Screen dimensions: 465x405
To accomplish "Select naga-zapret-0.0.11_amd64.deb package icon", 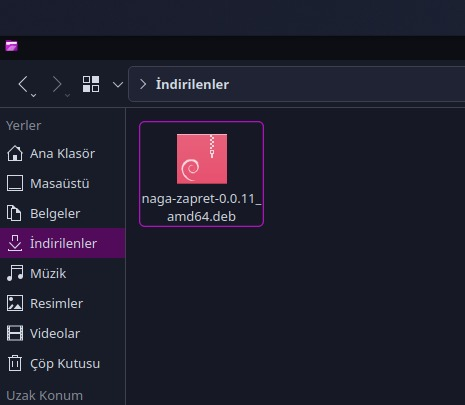I will pyautogui.click(x=202, y=159).
